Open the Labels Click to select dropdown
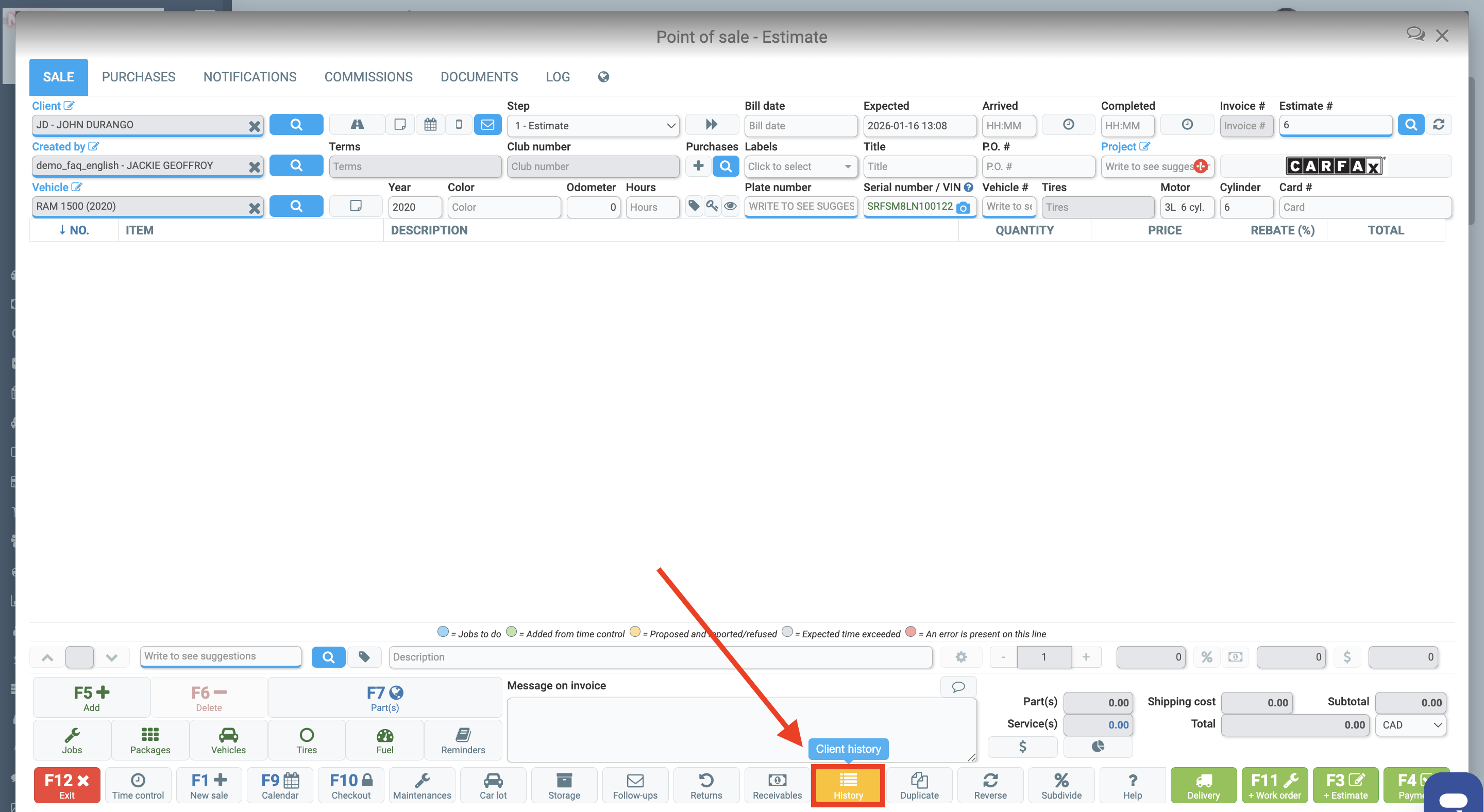The height and width of the screenshot is (812, 1484). pos(799,166)
